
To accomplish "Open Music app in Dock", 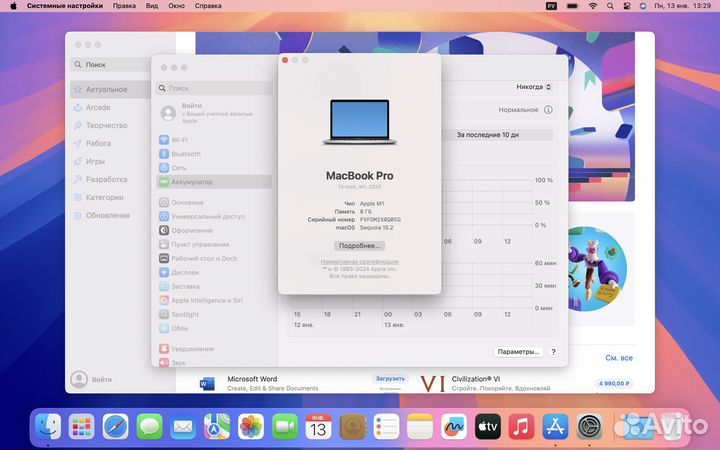I will pos(521,427).
